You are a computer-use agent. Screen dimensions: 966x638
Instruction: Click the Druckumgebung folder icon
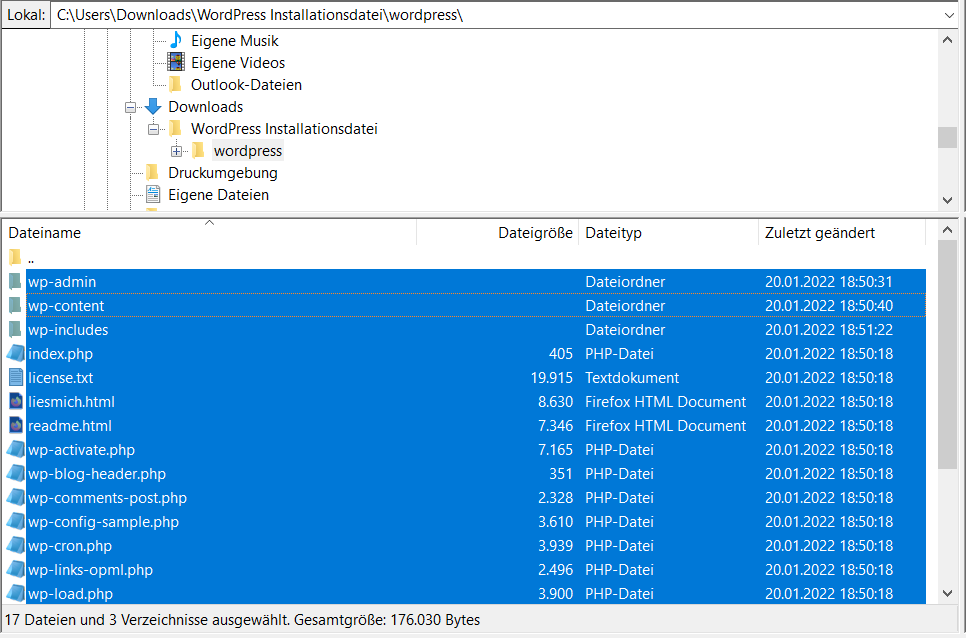pyautogui.click(x=153, y=172)
